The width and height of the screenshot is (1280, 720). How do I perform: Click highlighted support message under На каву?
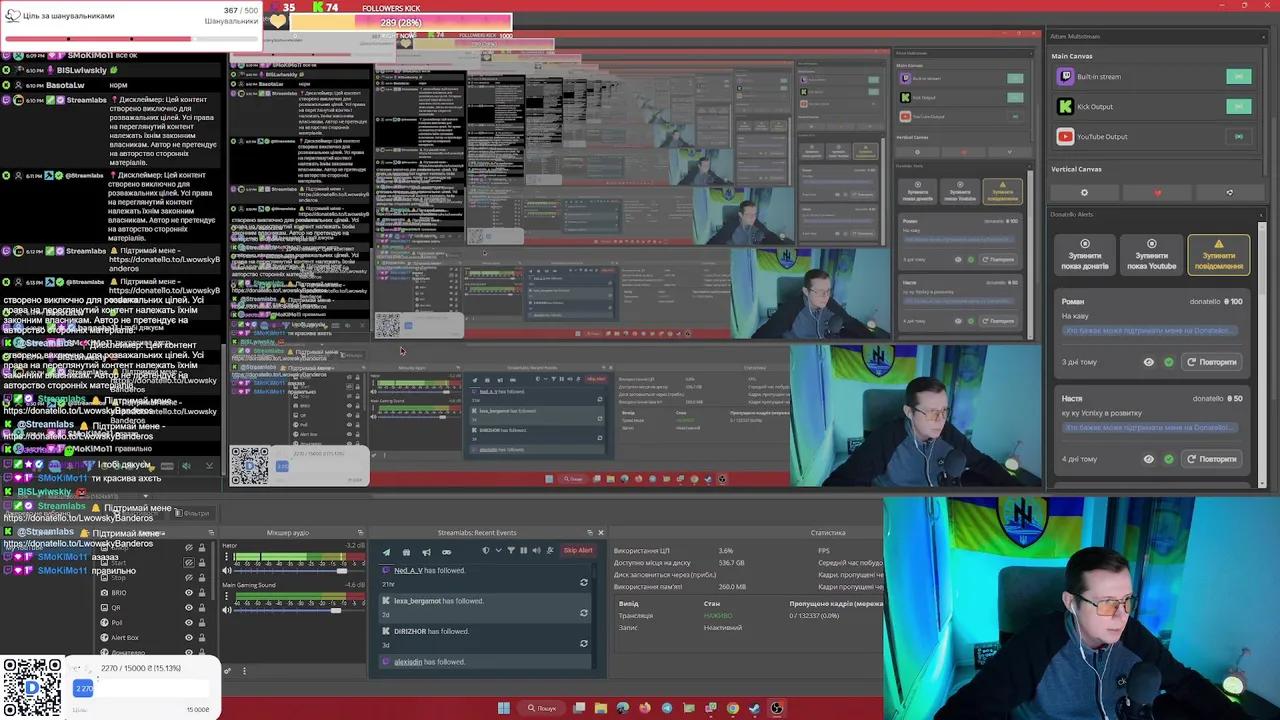1150,331
